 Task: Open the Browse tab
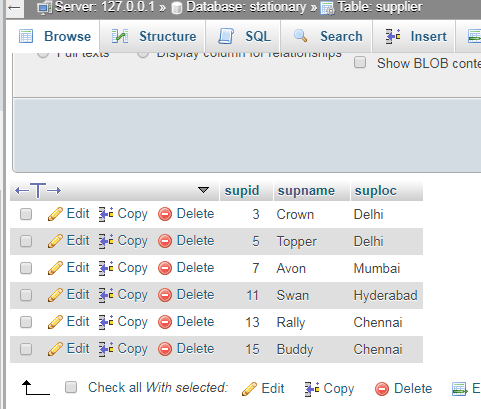point(55,36)
